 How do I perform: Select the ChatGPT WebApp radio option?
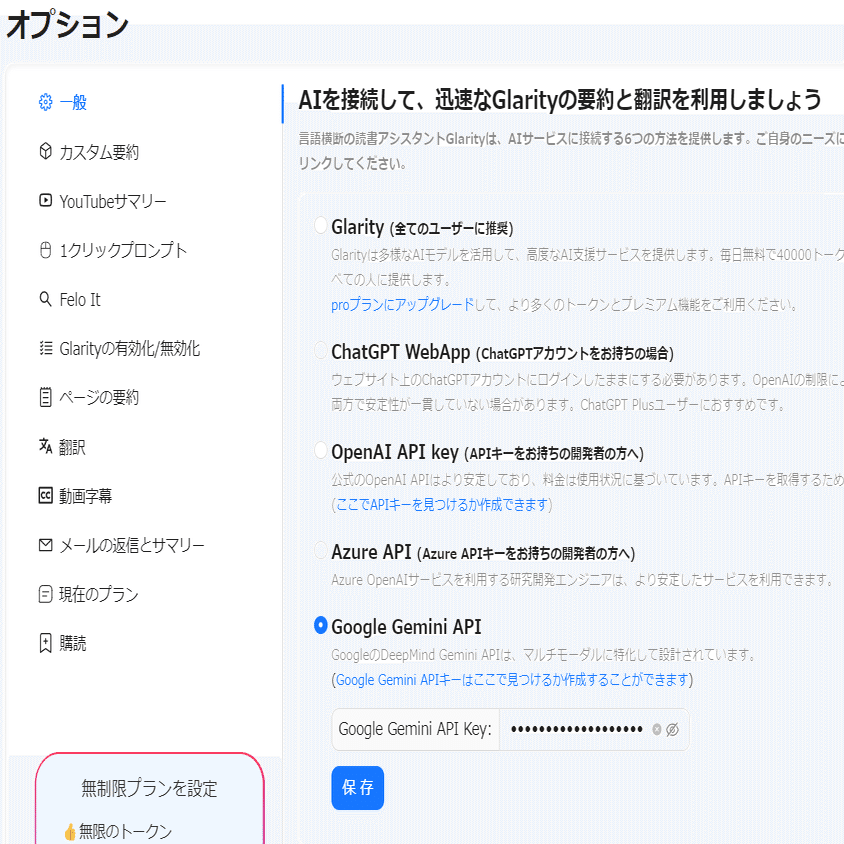pyautogui.click(x=321, y=350)
